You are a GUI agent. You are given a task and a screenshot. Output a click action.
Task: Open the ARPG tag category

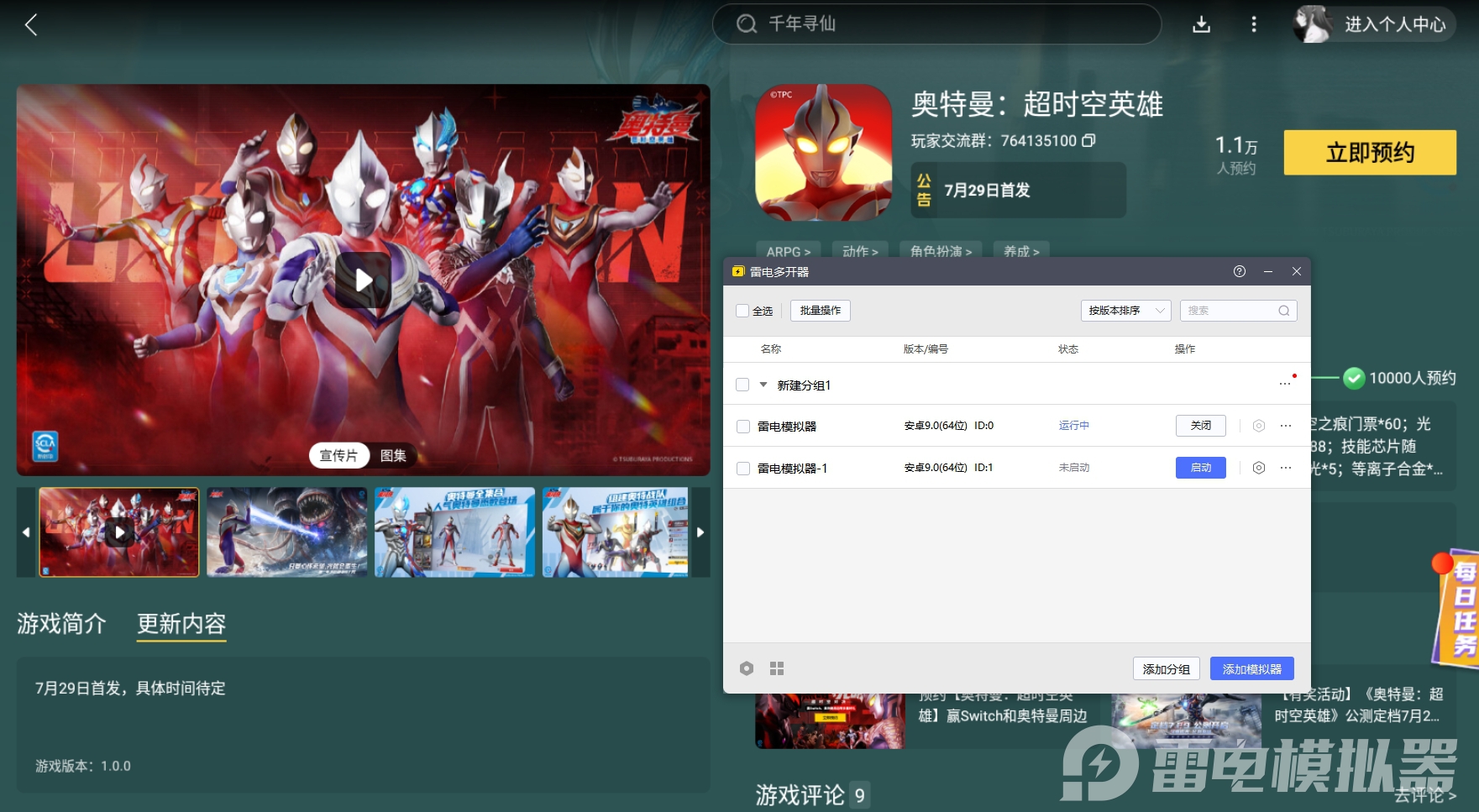[x=789, y=251]
